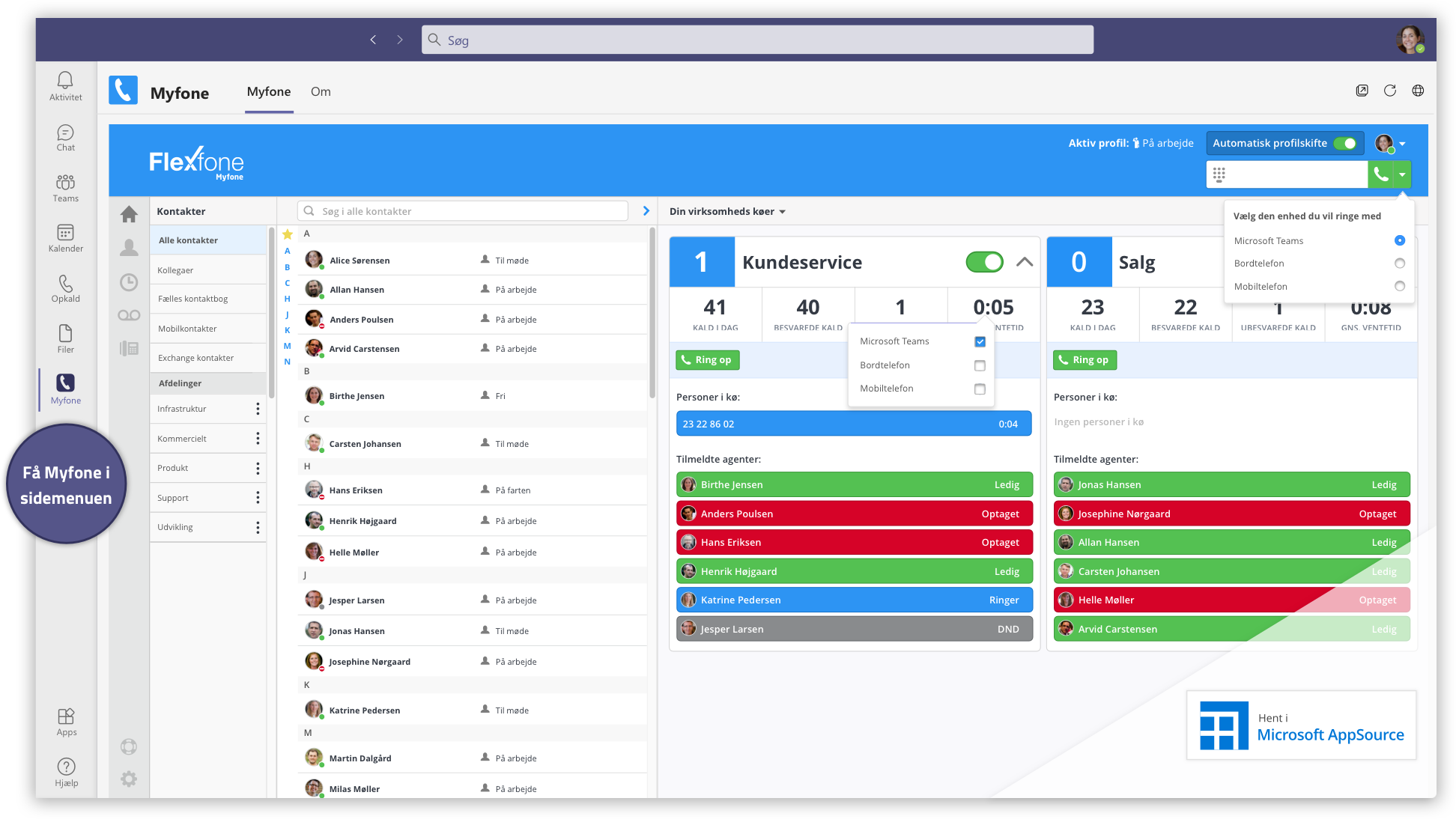Open Hjælp help icon
This screenshot has height=819, width=1456.
66,772
